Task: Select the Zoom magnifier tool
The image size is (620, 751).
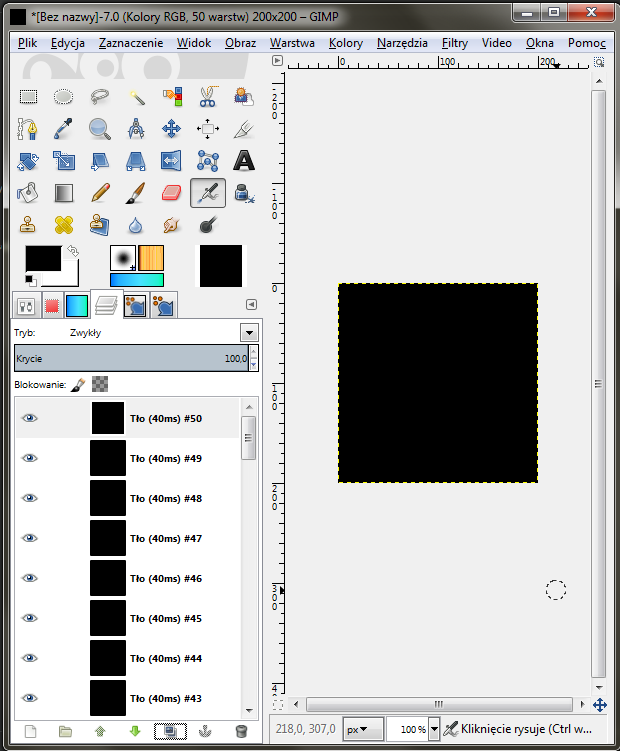Action: coord(100,129)
